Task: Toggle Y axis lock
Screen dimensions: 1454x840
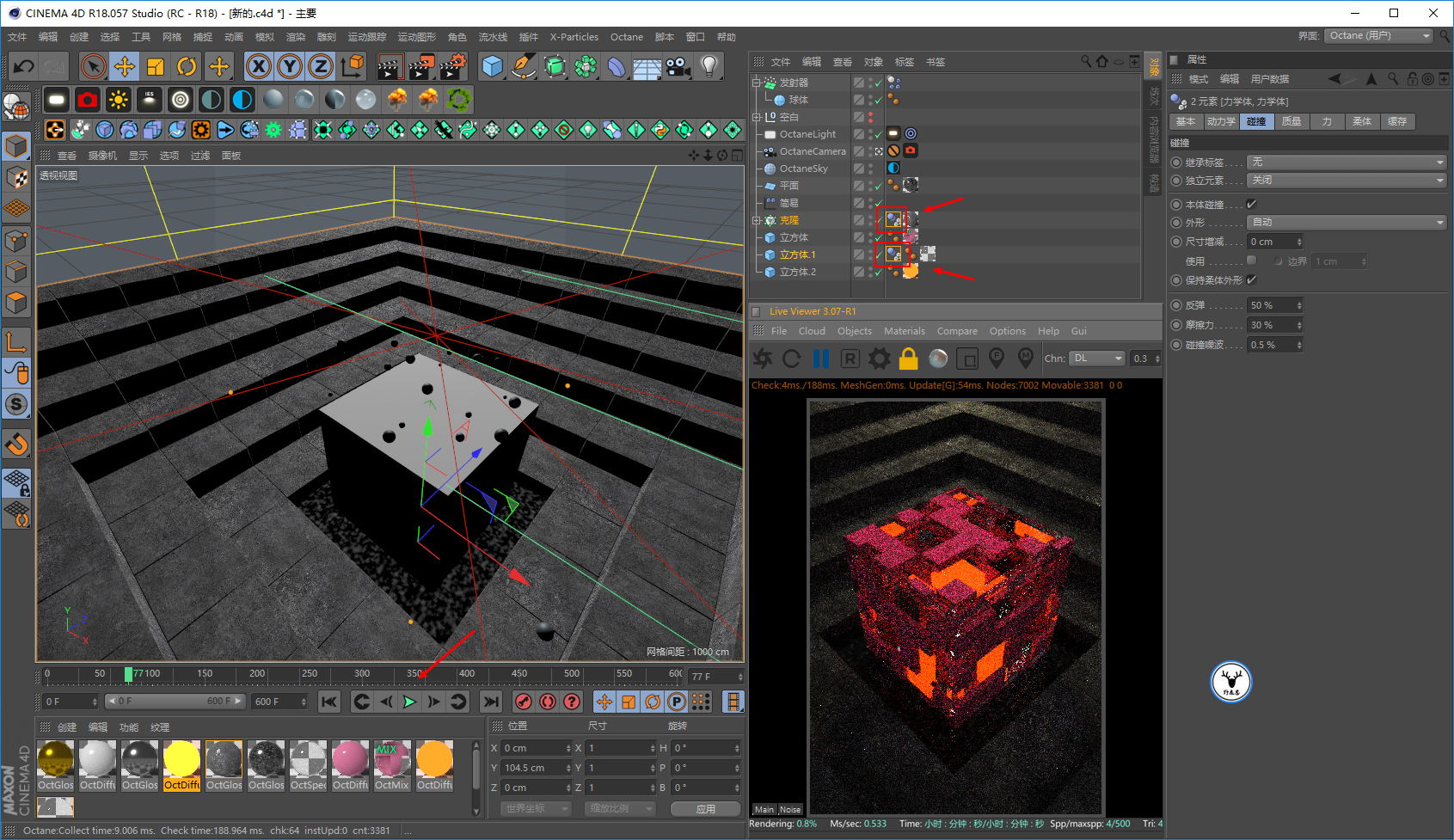Action: [290, 66]
